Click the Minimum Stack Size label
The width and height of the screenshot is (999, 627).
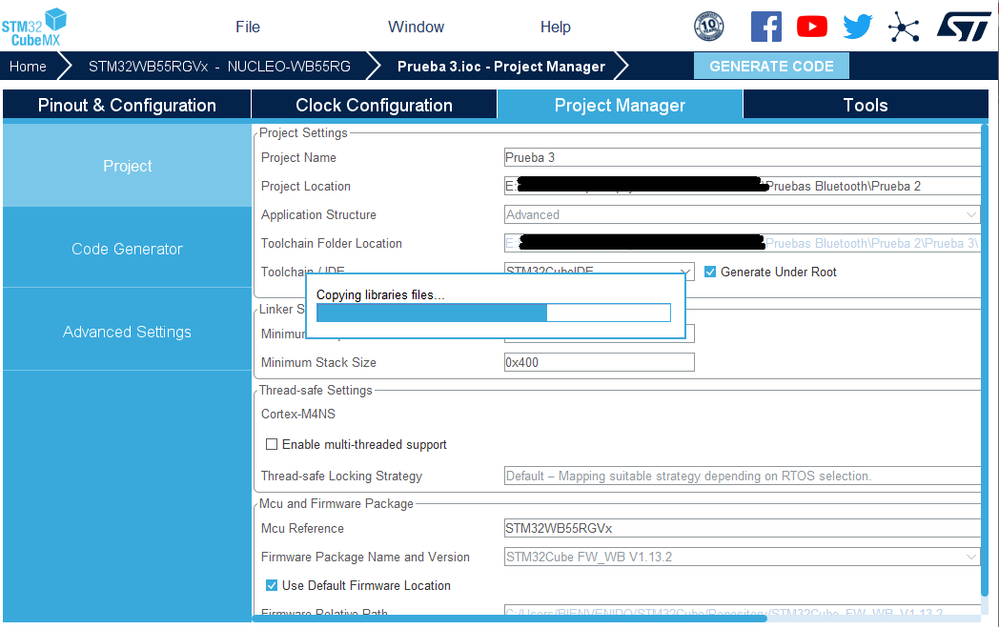click(x=319, y=363)
